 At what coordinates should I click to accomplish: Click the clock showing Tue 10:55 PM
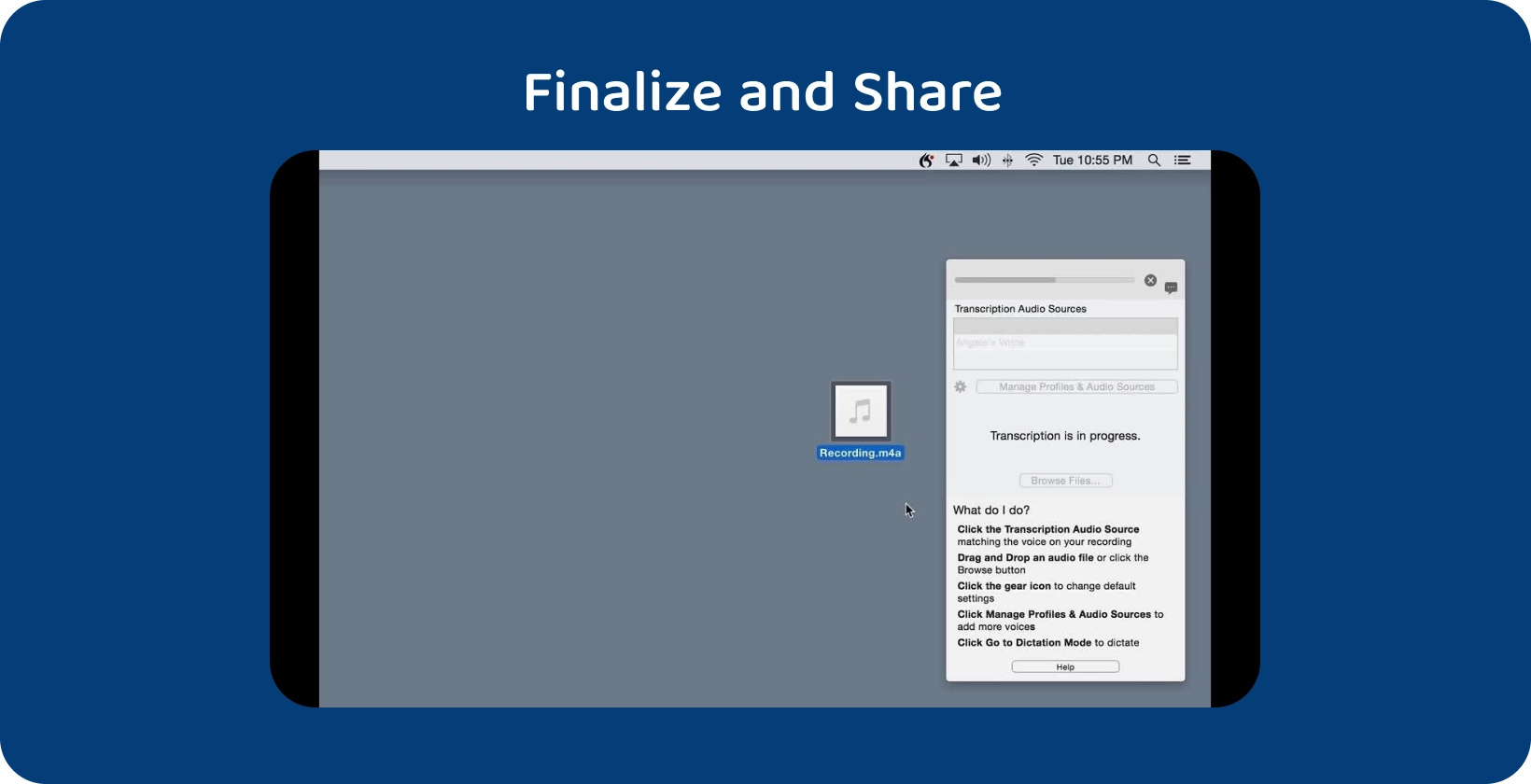(x=1093, y=161)
